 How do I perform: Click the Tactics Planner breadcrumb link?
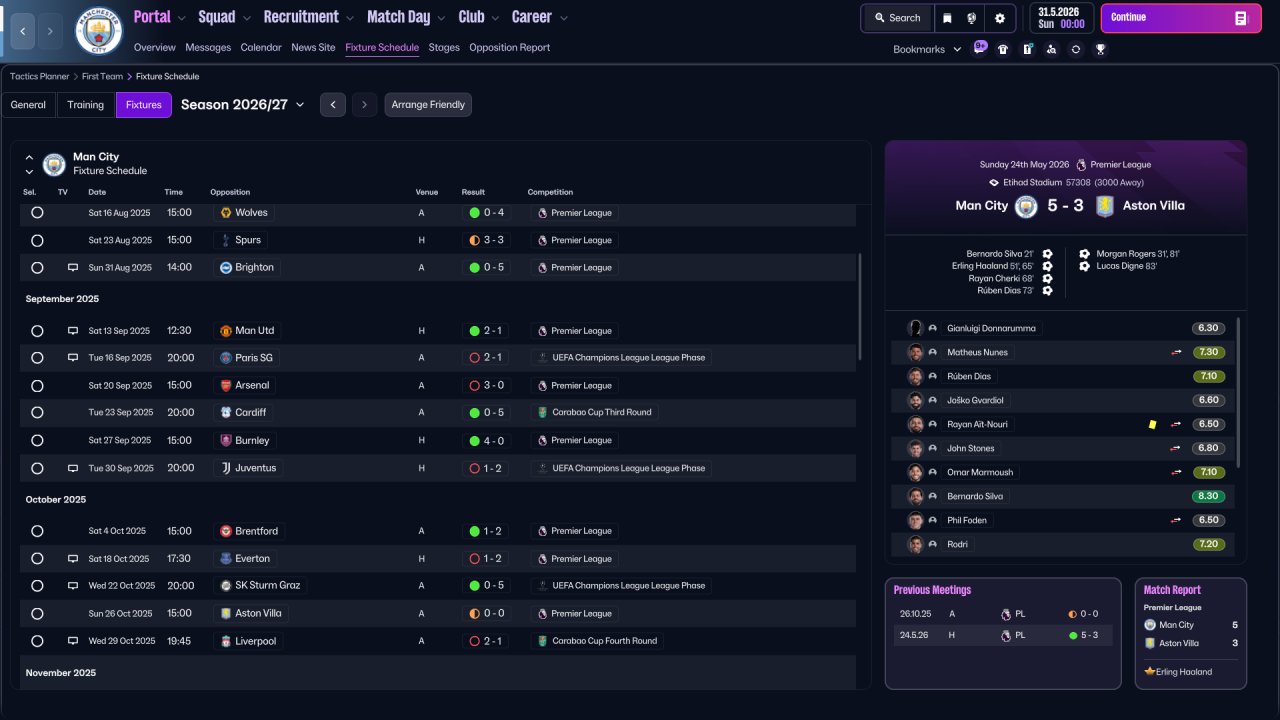(x=40, y=76)
